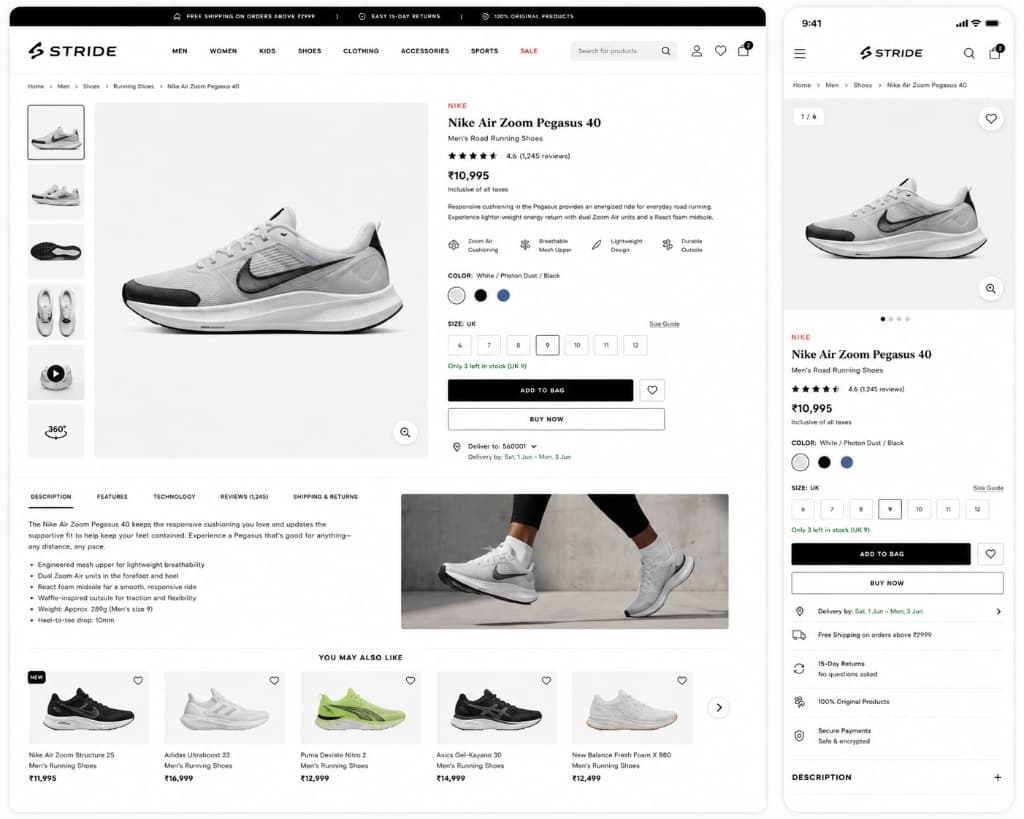The height and width of the screenshot is (819, 1024).
Task: Open the MEN navigation menu
Action: click(x=180, y=51)
